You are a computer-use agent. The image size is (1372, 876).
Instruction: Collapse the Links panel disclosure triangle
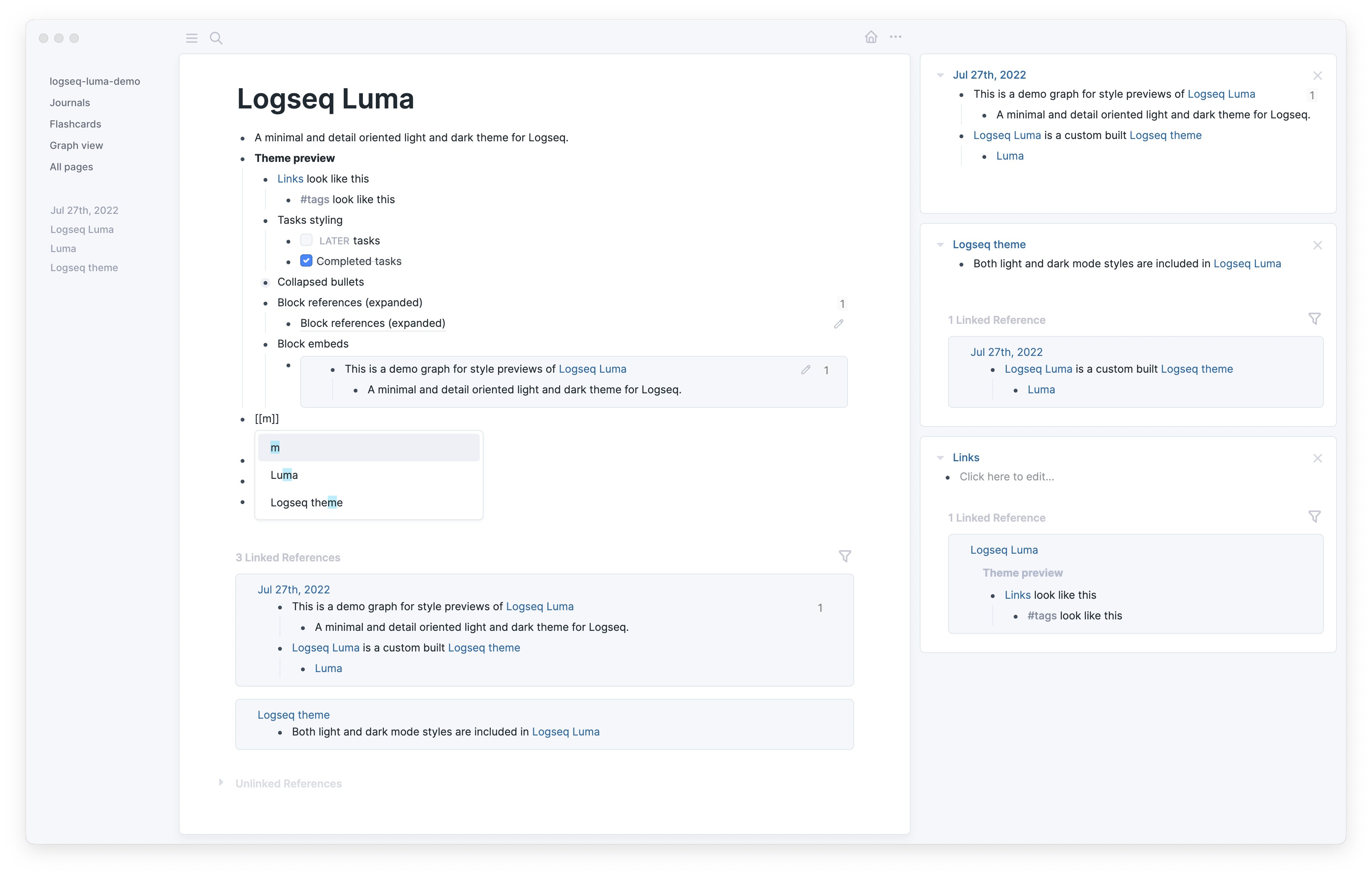tap(940, 457)
